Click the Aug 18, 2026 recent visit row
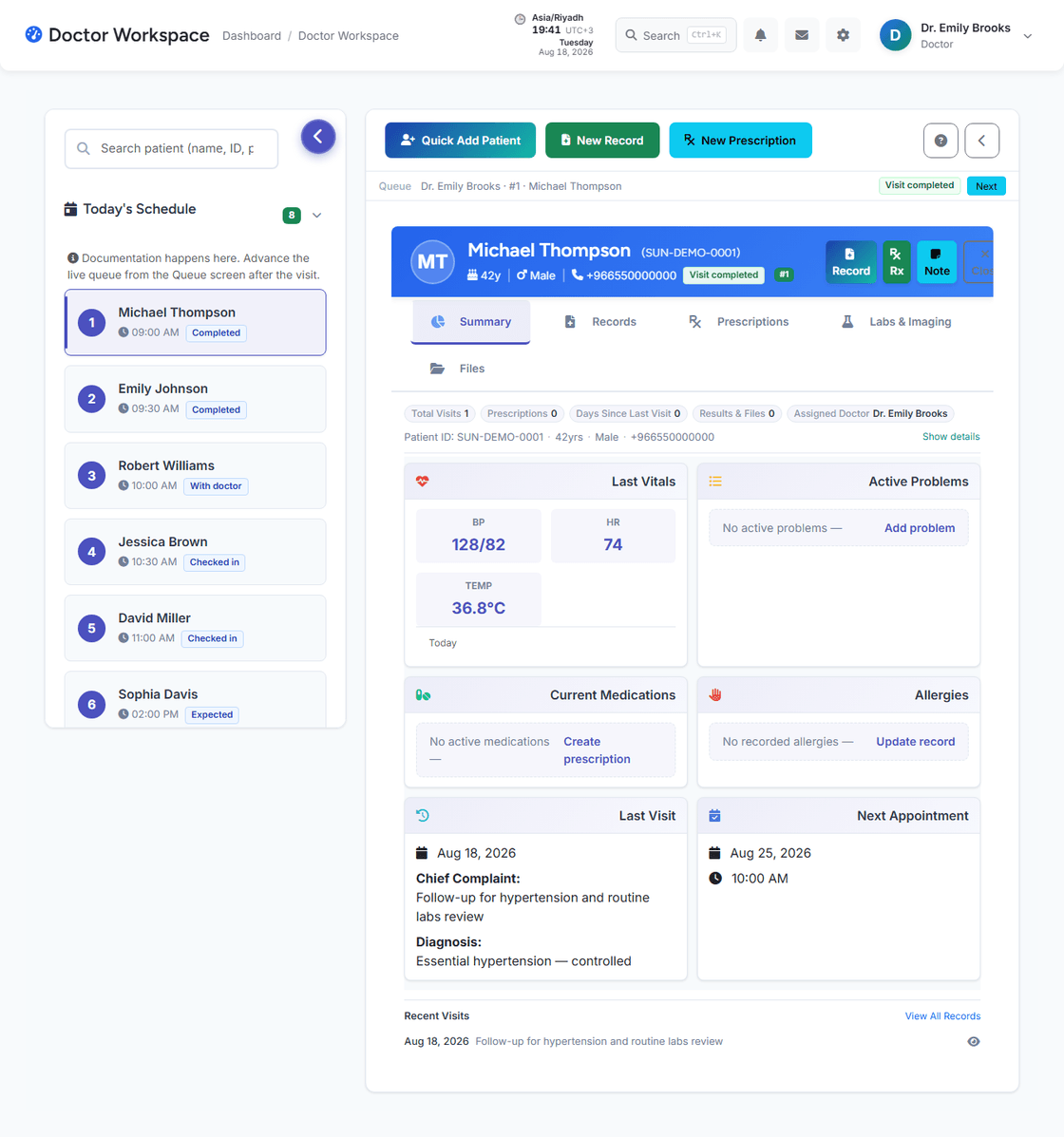1064x1137 pixels. tap(692, 1041)
